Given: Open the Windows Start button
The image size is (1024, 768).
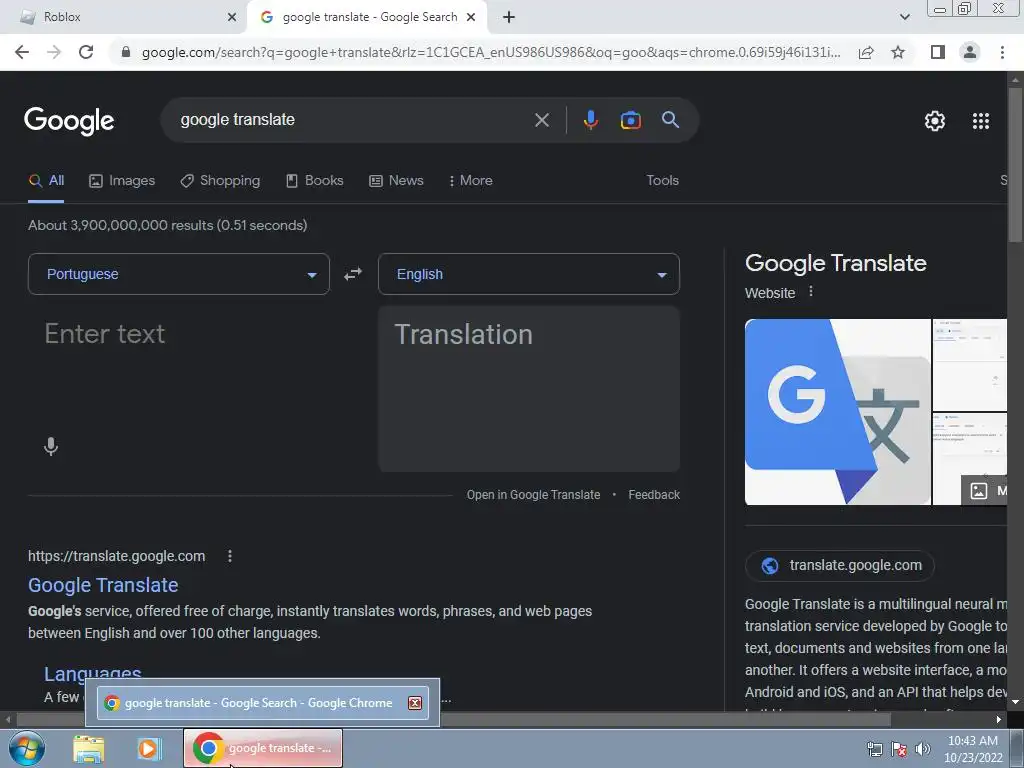Looking at the screenshot, I should pyautogui.click(x=27, y=748).
